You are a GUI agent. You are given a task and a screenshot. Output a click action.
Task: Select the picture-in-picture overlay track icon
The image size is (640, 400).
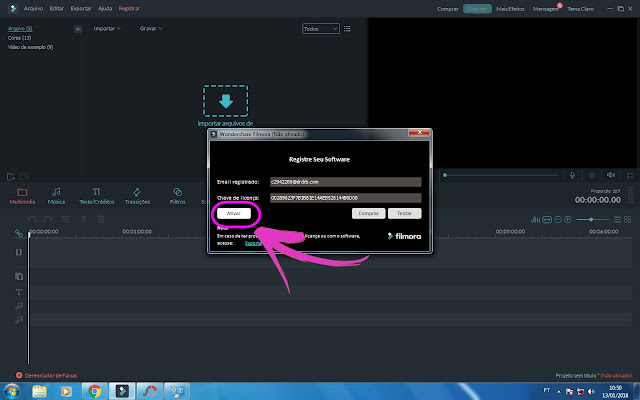tap(19, 276)
